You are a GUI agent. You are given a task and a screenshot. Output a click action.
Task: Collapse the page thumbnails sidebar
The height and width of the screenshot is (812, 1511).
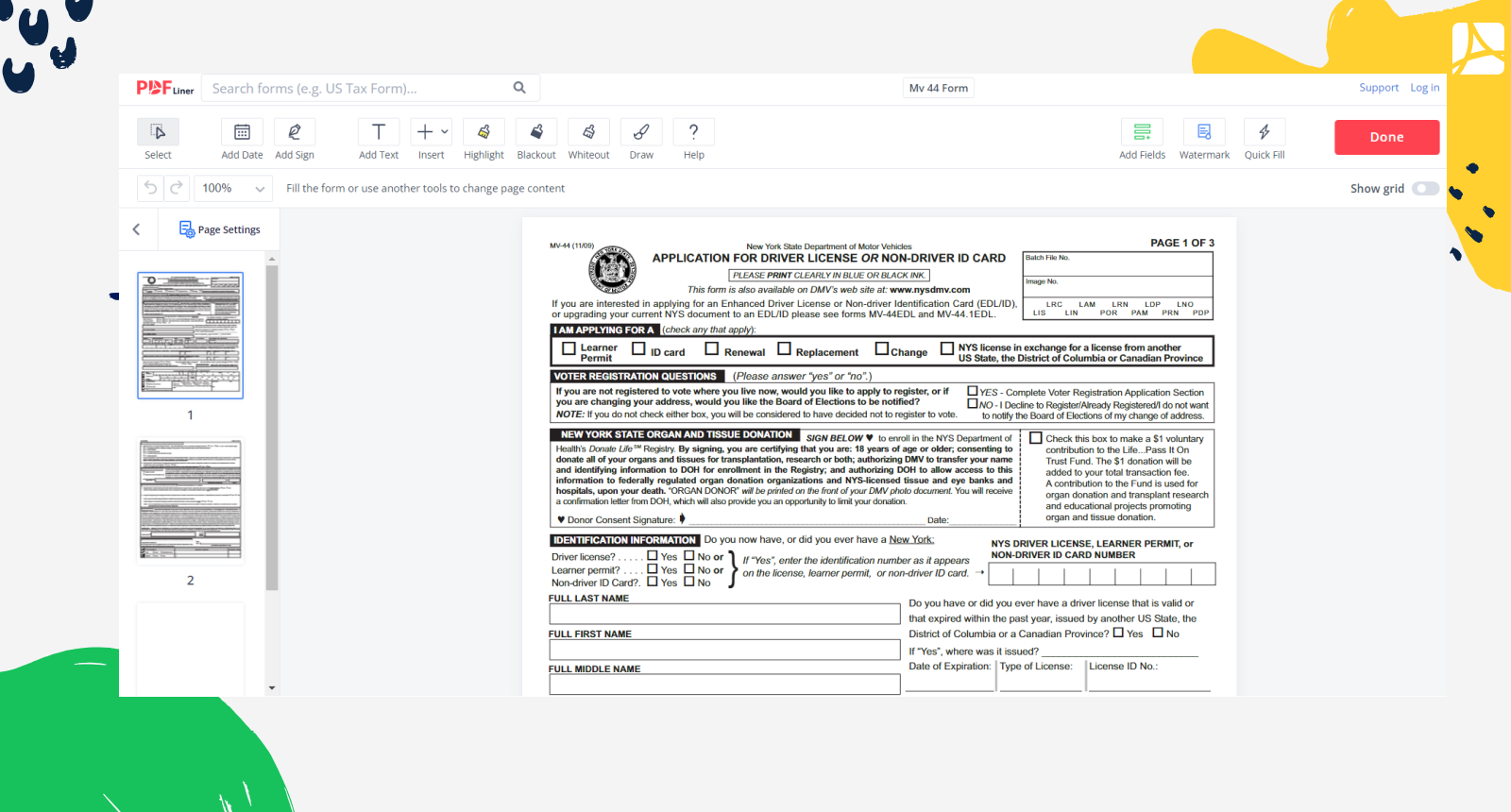pos(137,229)
